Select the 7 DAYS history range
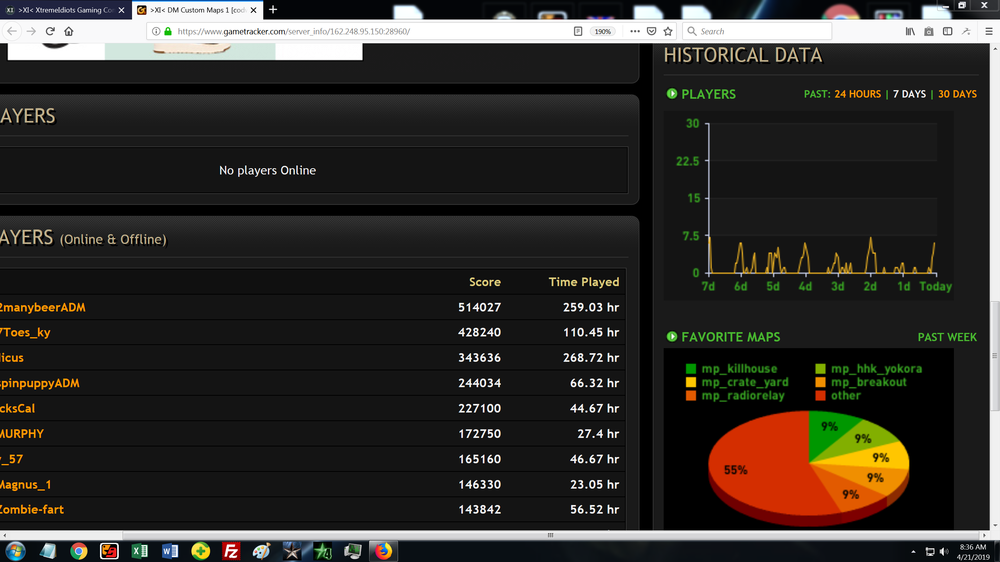1000x562 pixels. [909, 94]
